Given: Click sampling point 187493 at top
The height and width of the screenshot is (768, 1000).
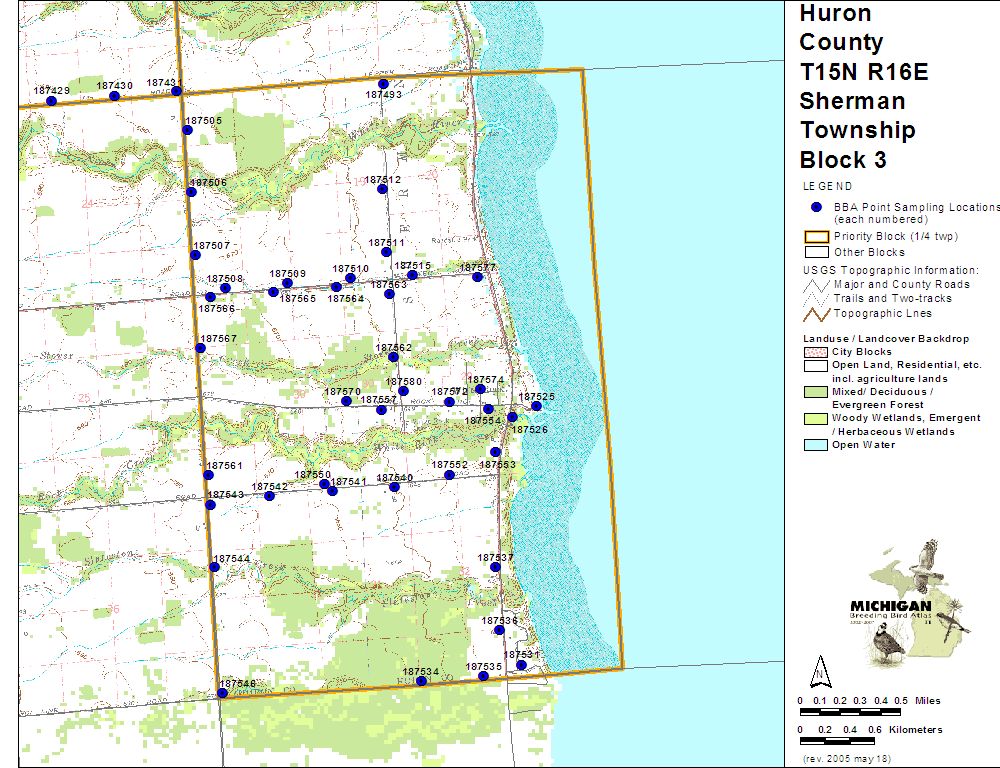Looking at the screenshot, I should [383, 84].
